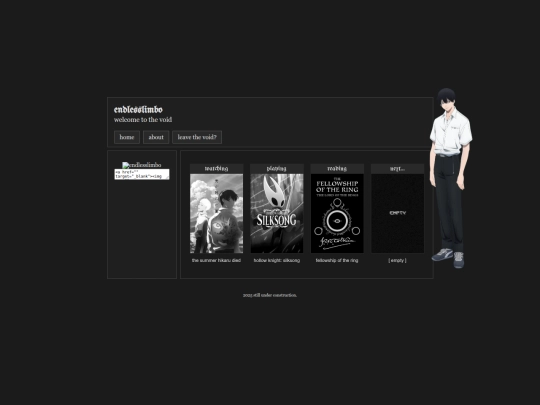Click the EMPTY placeholder card image
540x405 pixels.
pos(397,214)
